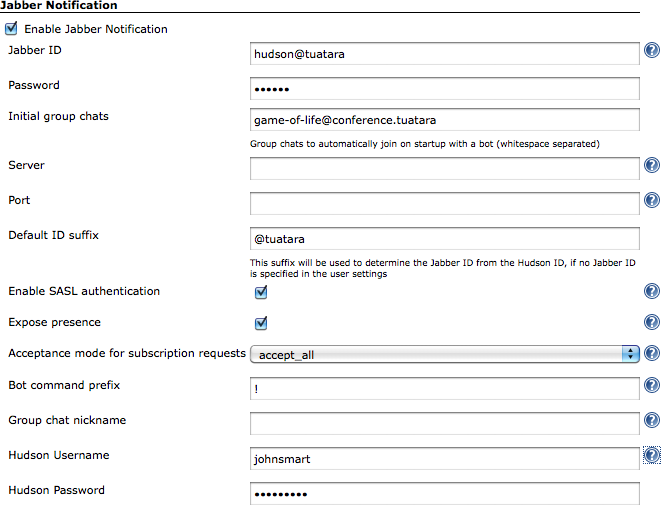The width and height of the screenshot is (661, 505).
Task: Click the Jabber ID input field
Action: (445, 54)
